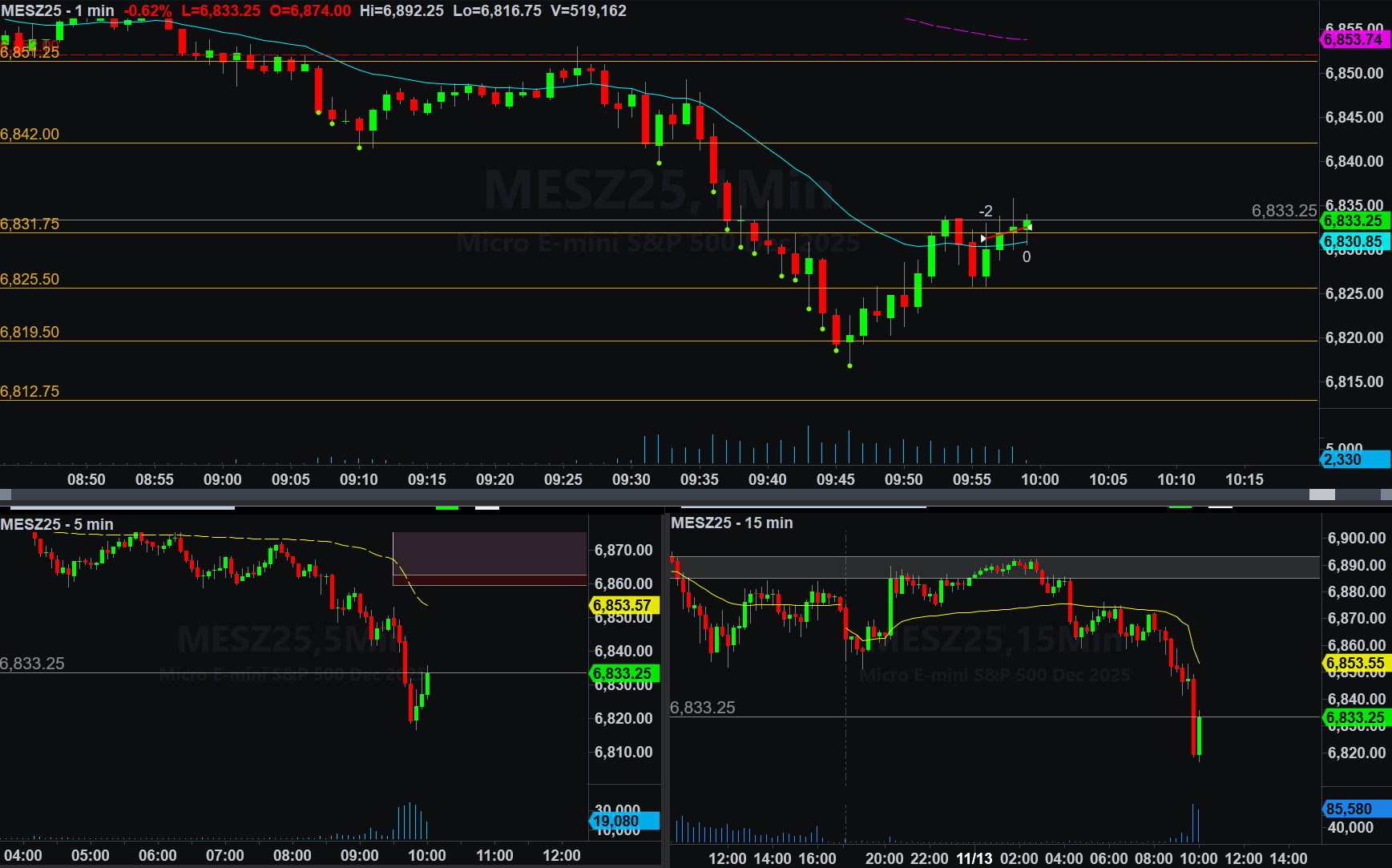This screenshot has height=868, width=1392.
Task: Select the 6,812.75 horizontal level label
Action: pos(30,391)
